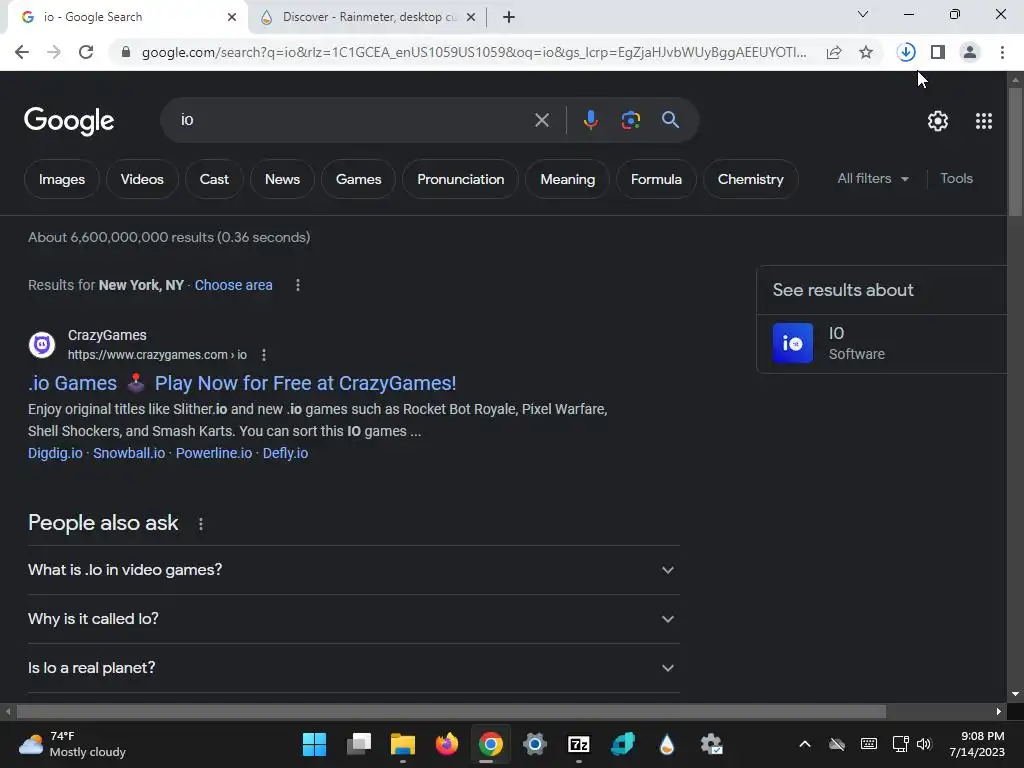1024x768 pixels.
Task: Close the Rainmeter Discover tab
Action: (471, 17)
